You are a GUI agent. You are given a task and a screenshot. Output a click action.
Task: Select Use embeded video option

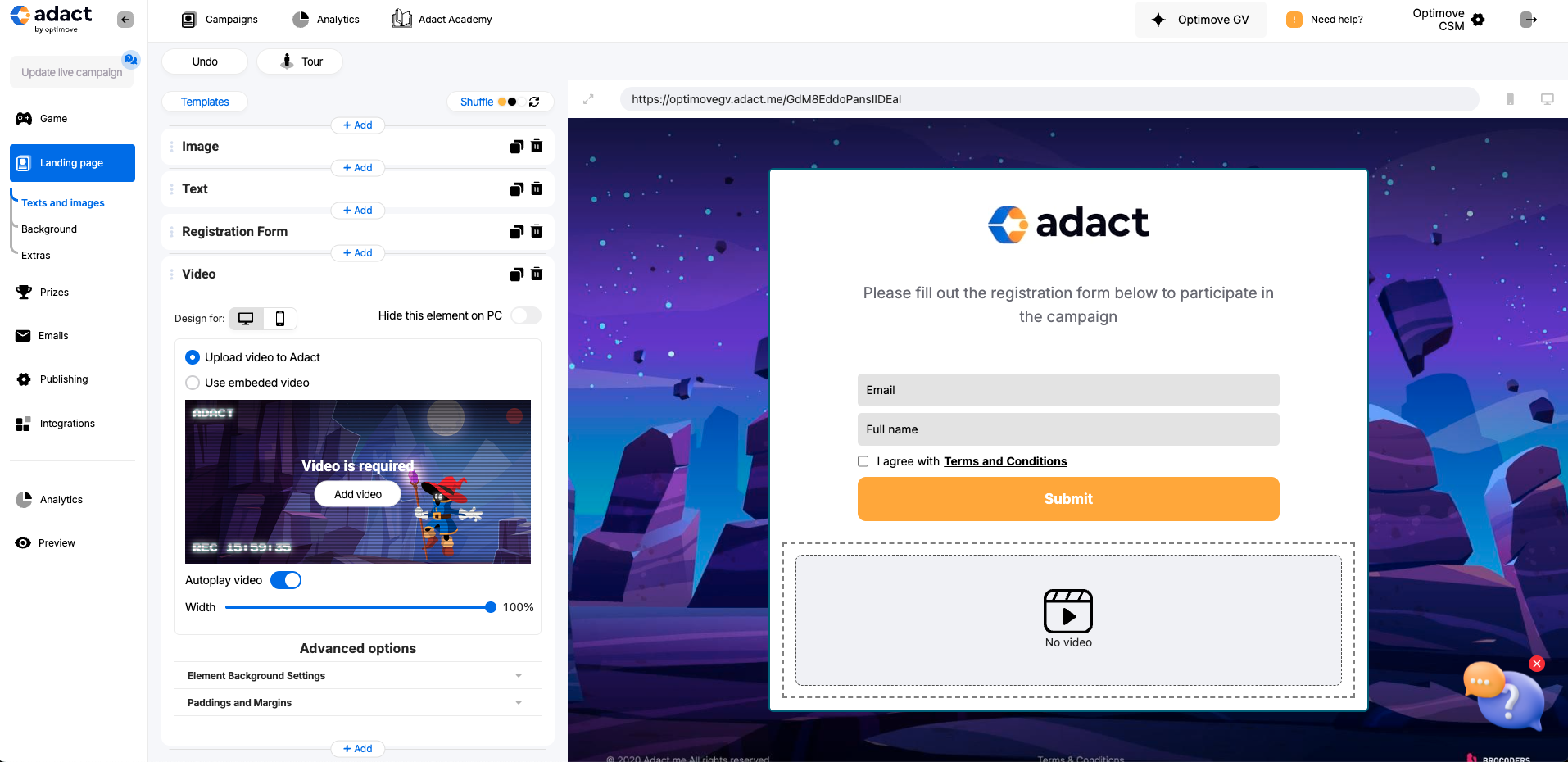click(193, 383)
